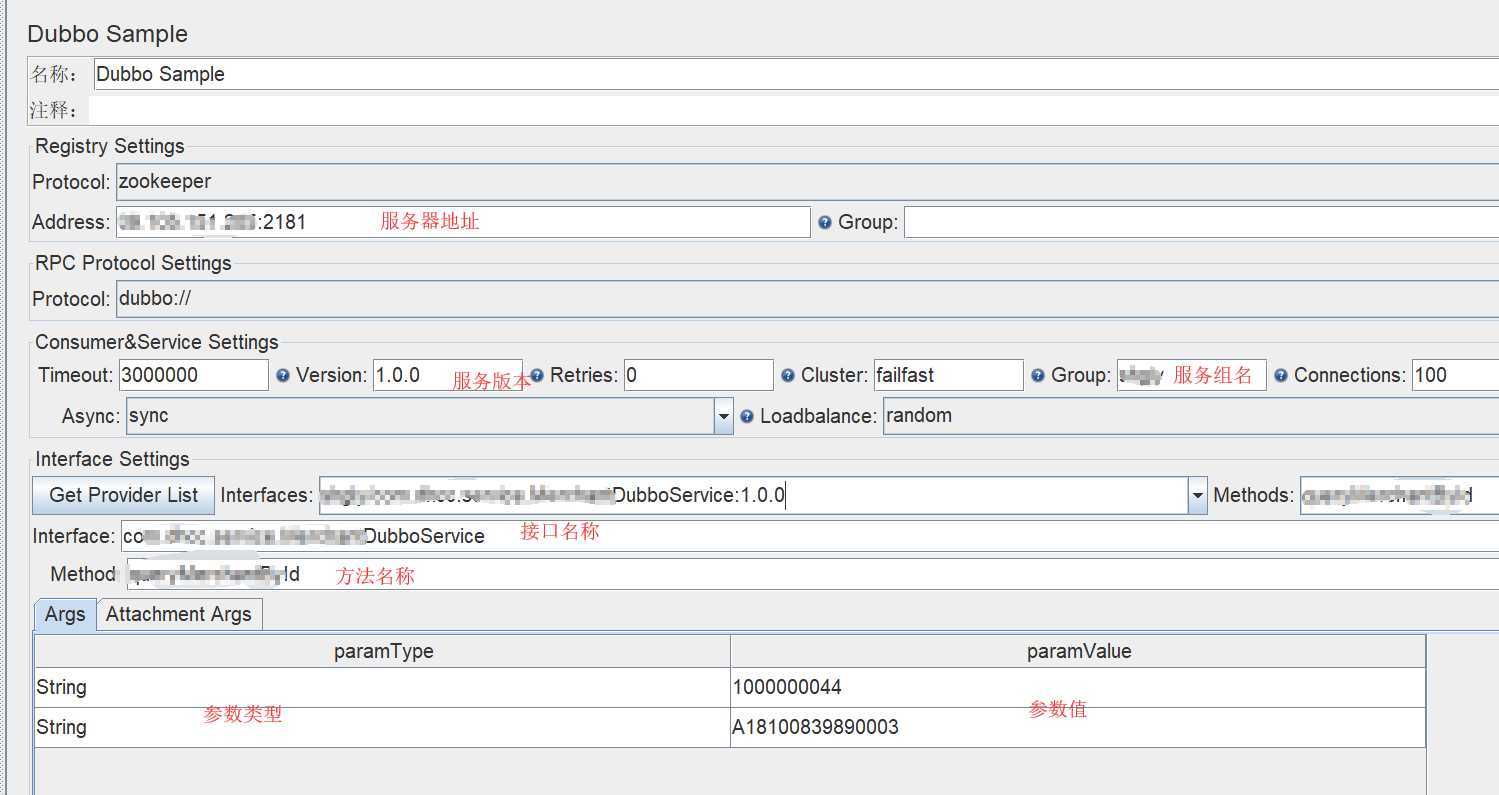Click the help icon before Version
This screenshot has width=1499, height=795.
(283, 376)
